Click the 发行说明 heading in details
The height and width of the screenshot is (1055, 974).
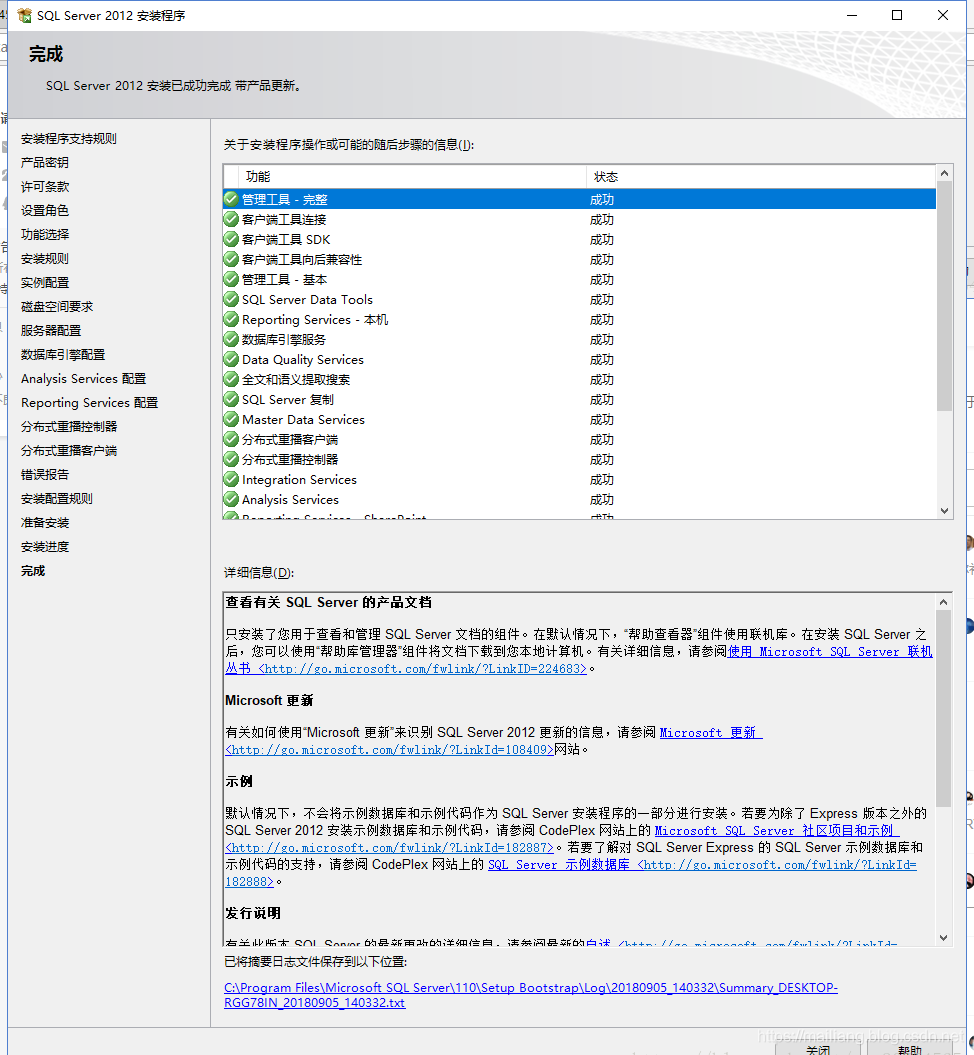pos(253,913)
